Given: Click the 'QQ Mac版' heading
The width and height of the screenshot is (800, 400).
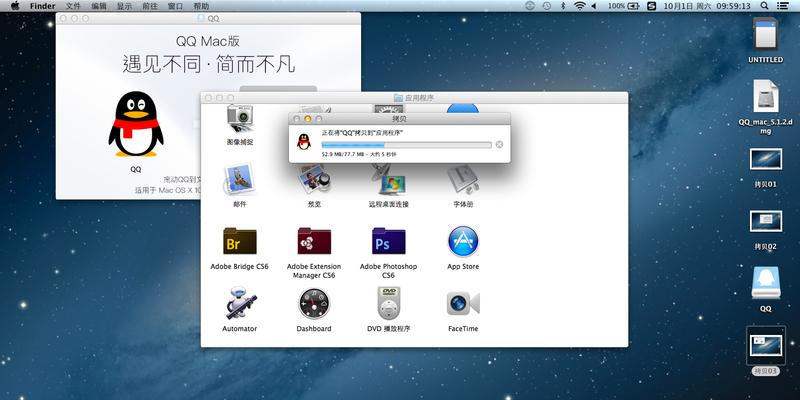Looking at the screenshot, I should pyautogui.click(x=208, y=41).
